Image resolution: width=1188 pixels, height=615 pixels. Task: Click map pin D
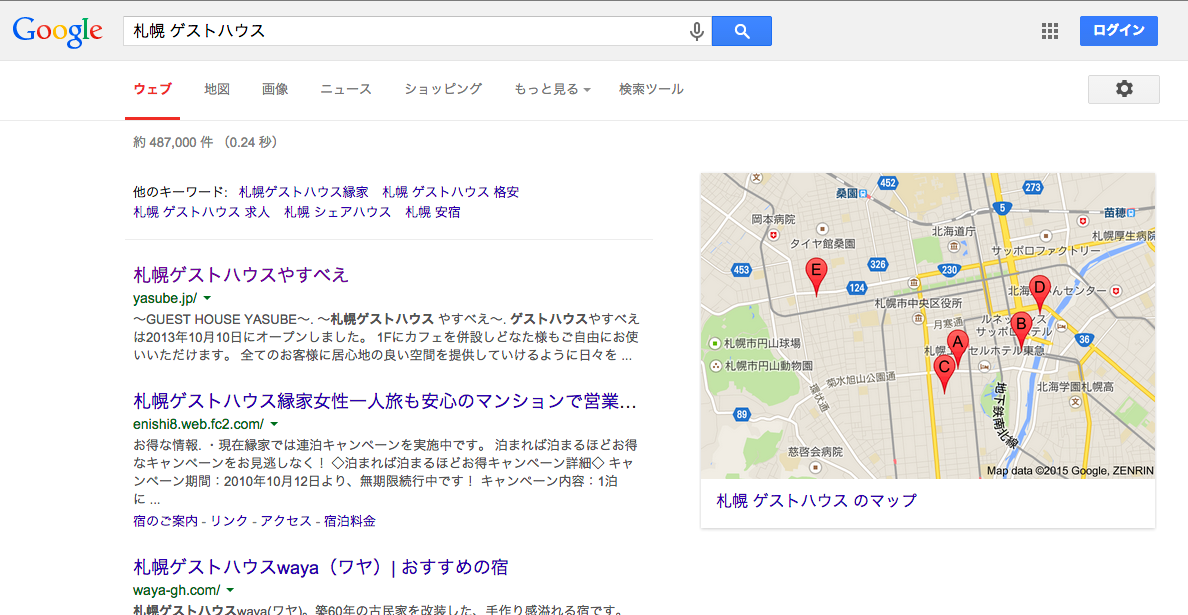click(1040, 293)
